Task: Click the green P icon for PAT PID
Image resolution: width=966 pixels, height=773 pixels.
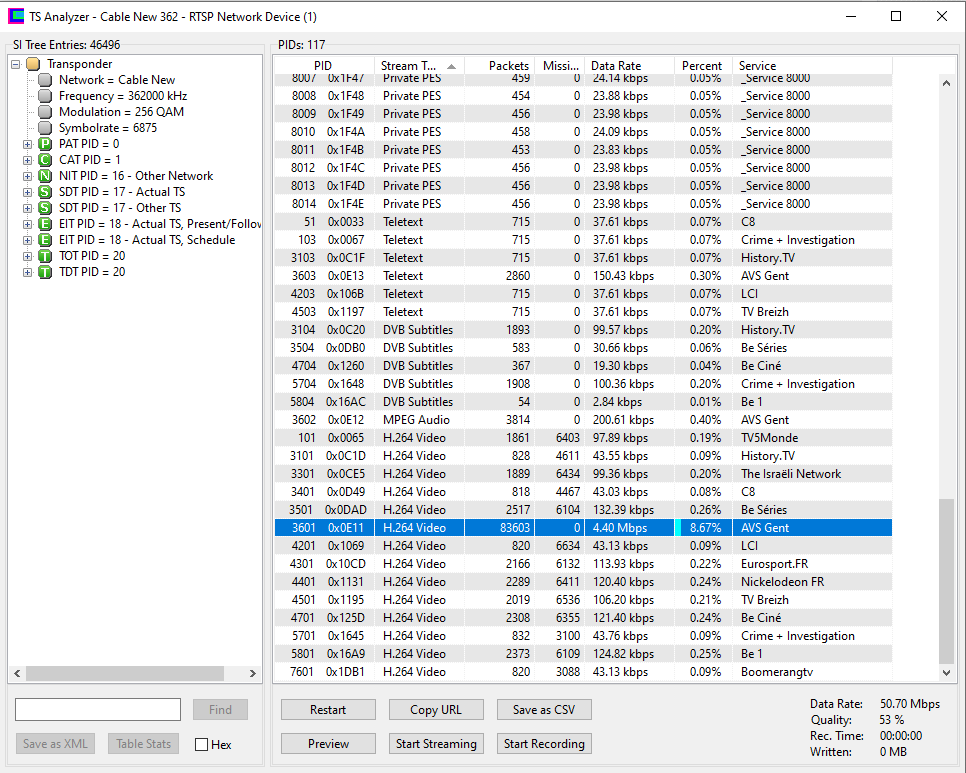Action: (45, 144)
